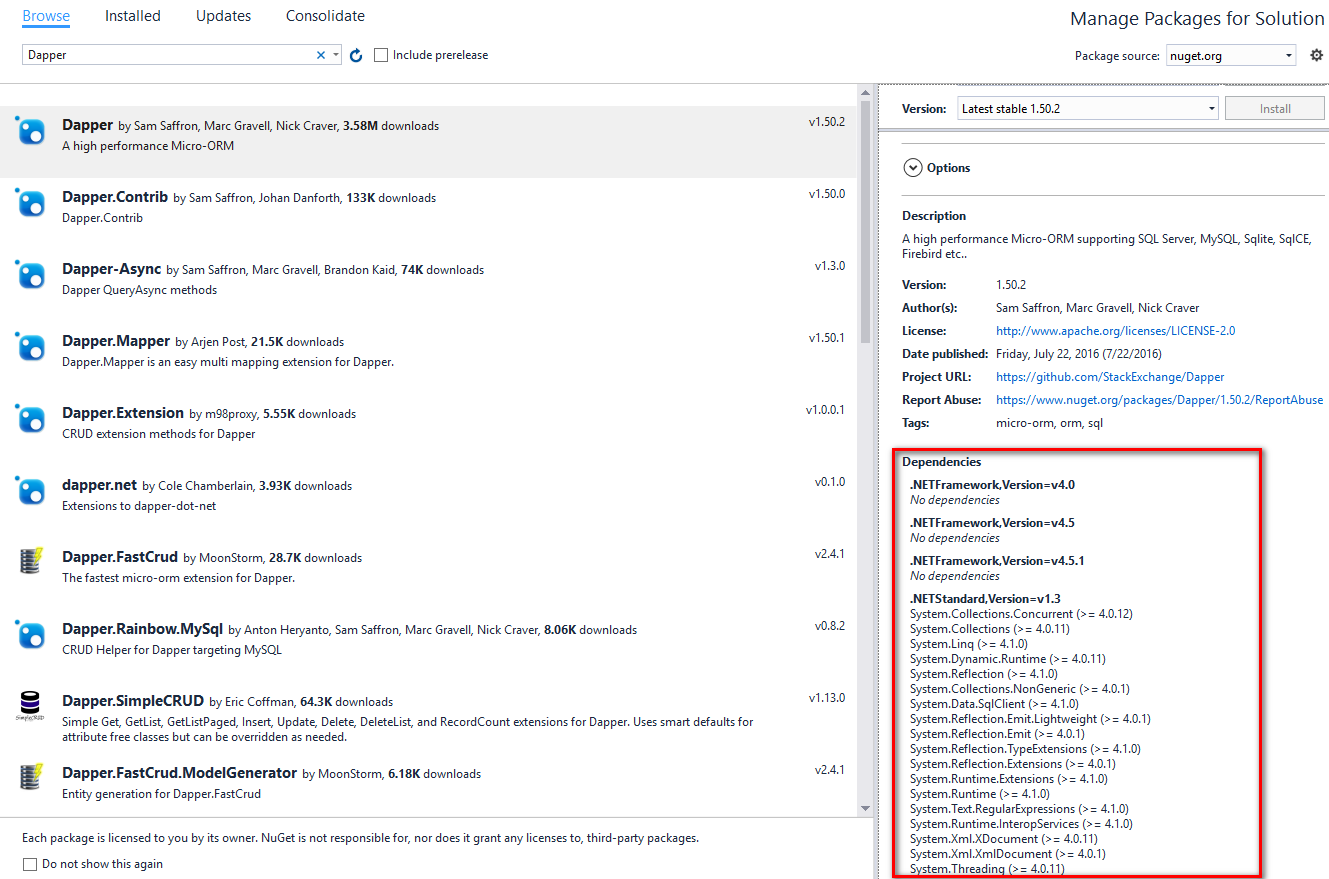The height and width of the screenshot is (879, 1329).
Task: Open the Apache license link
Action: click(x=1115, y=331)
